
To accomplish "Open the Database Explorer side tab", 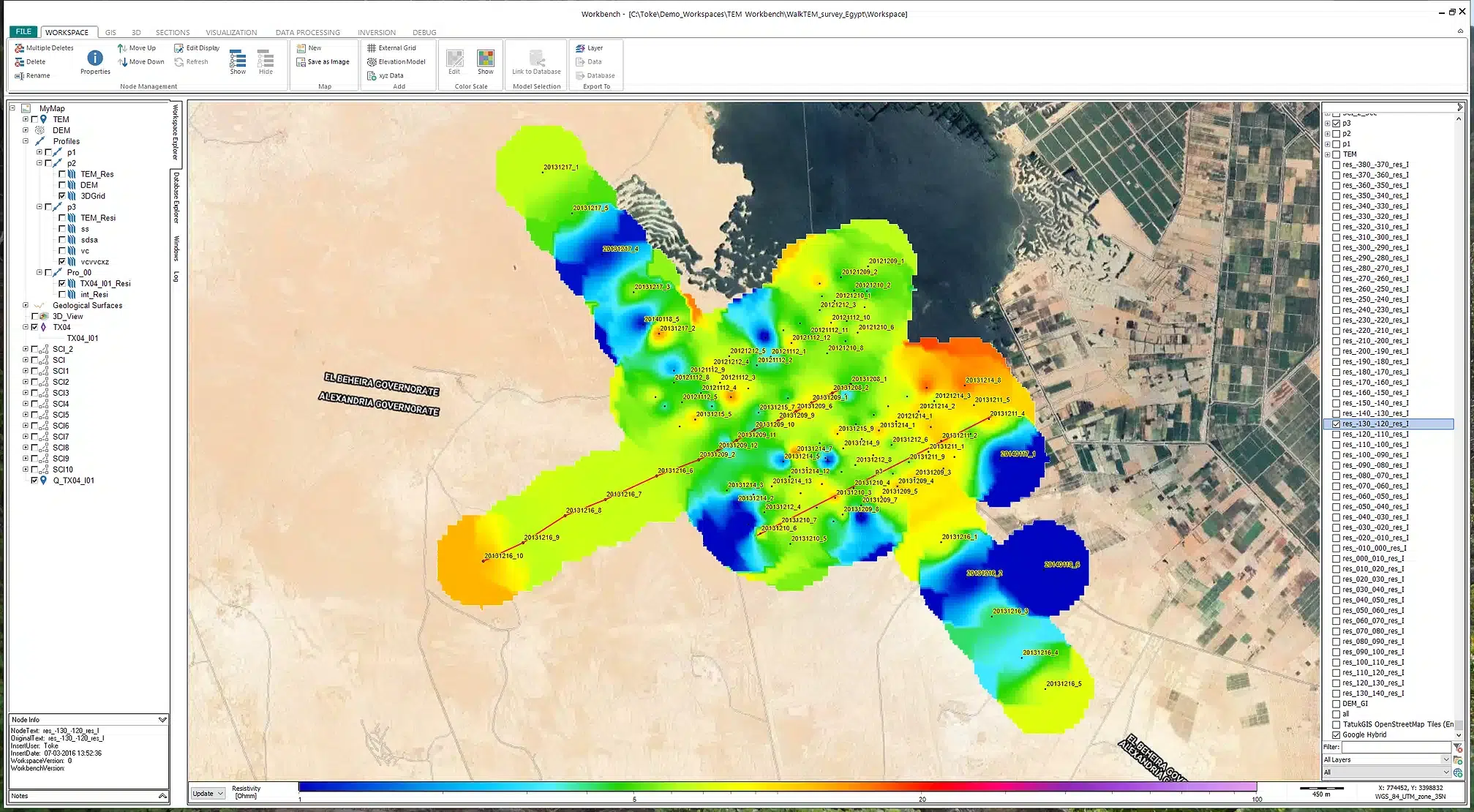I will tap(176, 198).
